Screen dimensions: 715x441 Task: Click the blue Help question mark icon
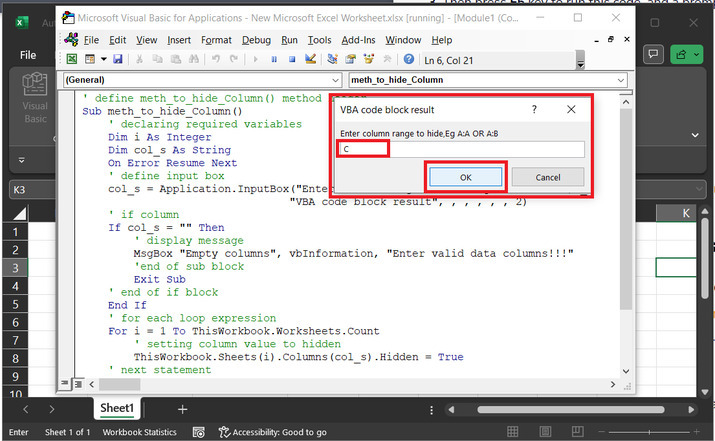click(409, 59)
